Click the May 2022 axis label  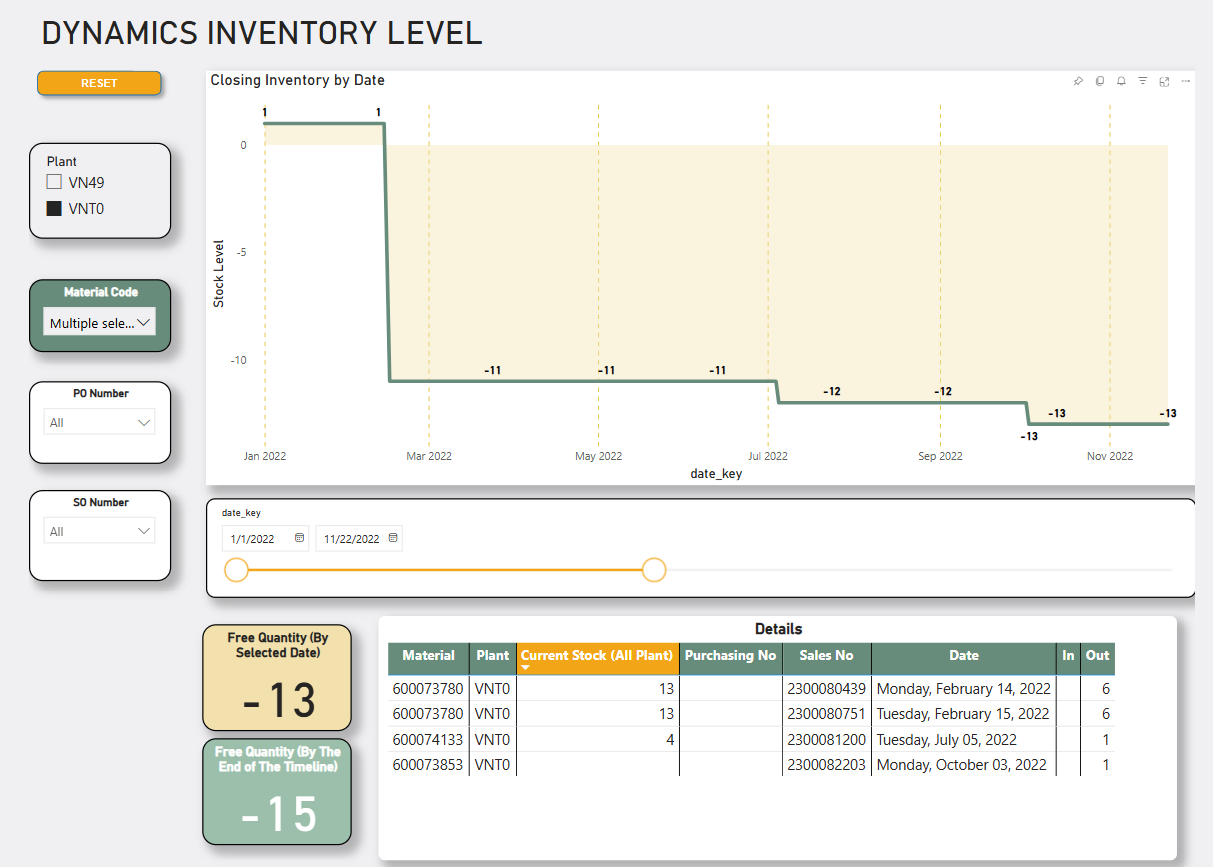598,456
